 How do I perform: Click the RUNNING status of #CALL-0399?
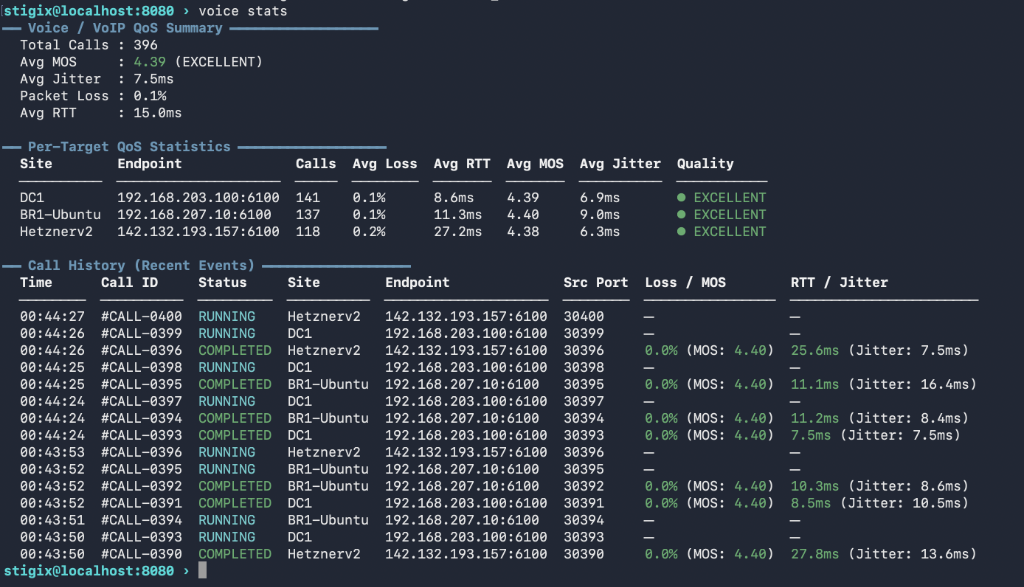click(x=227, y=333)
